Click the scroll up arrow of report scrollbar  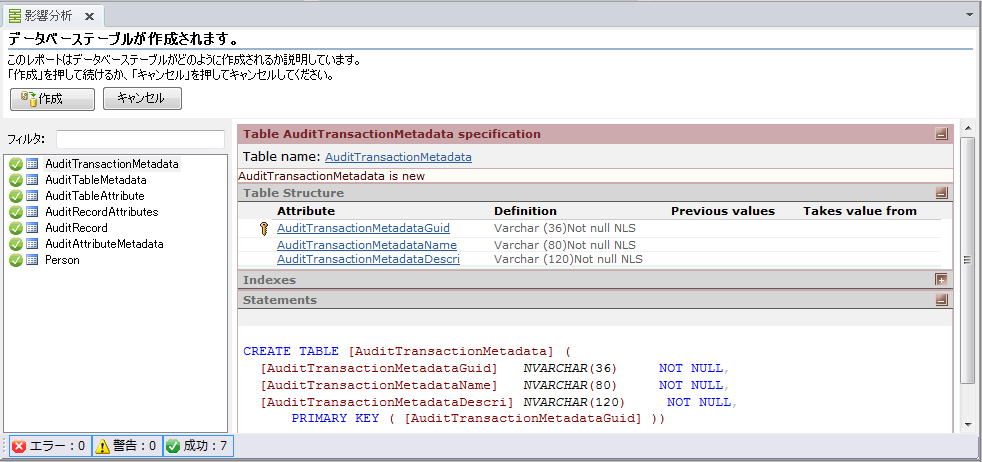coord(967,129)
